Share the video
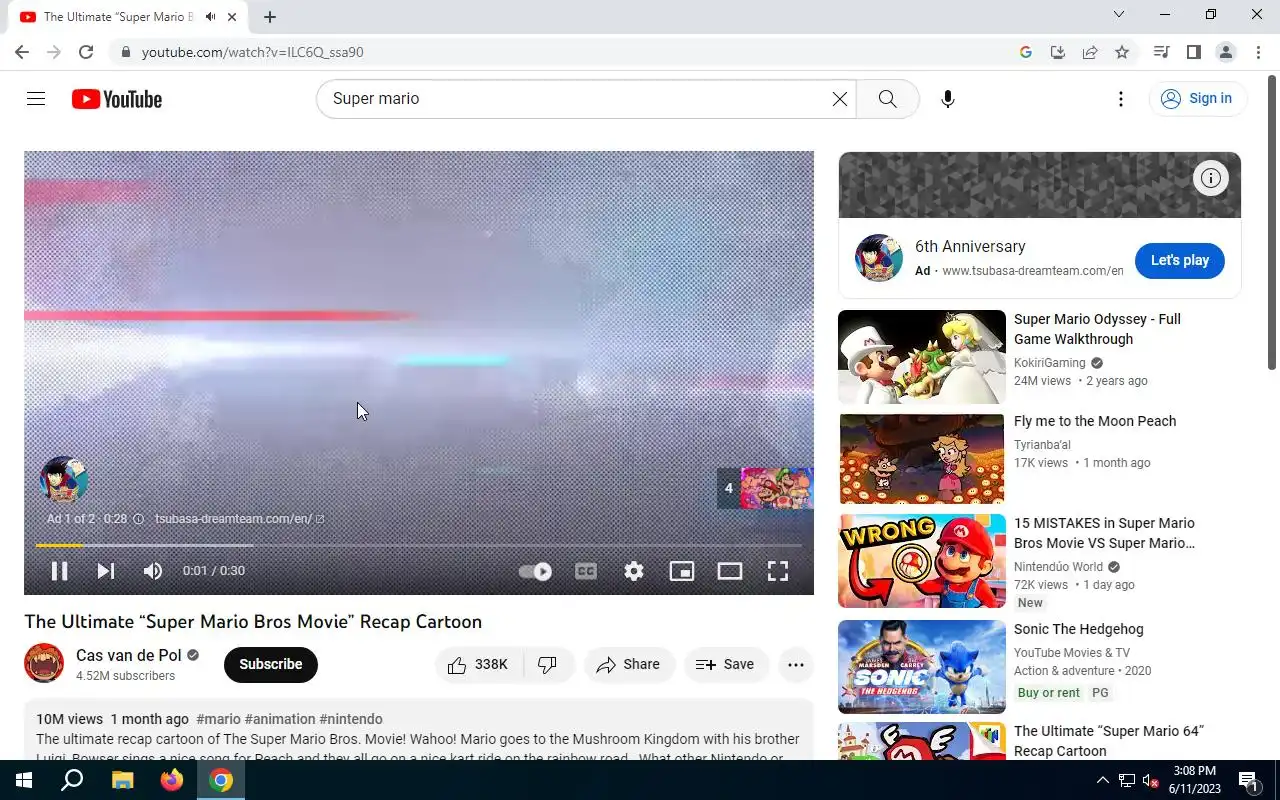Screen dimensions: 1280x800 pyautogui.click(x=629, y=665)
